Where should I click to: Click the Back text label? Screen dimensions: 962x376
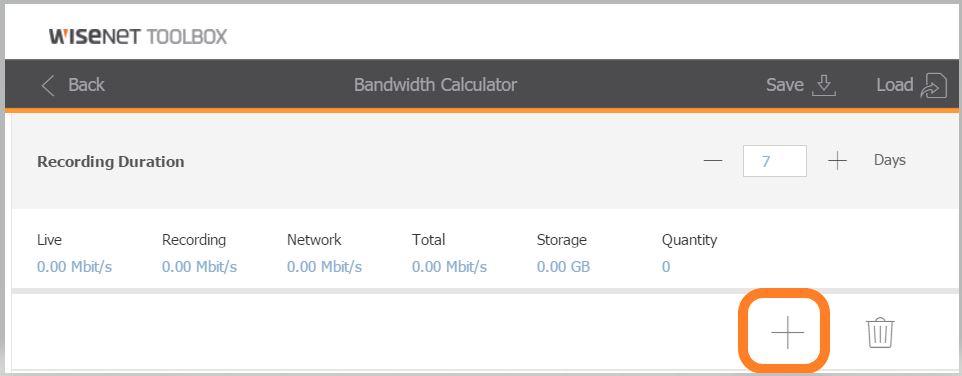[86, 85]
